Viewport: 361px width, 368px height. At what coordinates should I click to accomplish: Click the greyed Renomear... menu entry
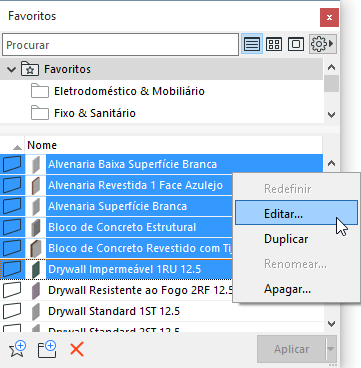click(x=295, y=264)
